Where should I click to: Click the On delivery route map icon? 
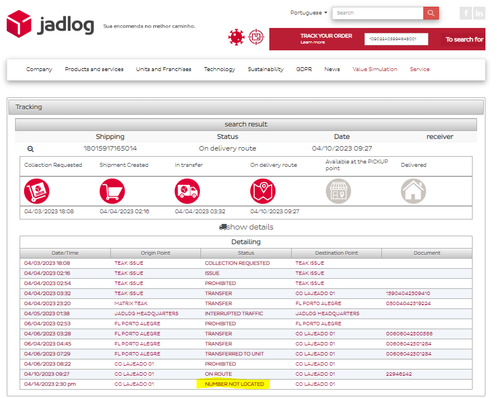click(263, 191)
